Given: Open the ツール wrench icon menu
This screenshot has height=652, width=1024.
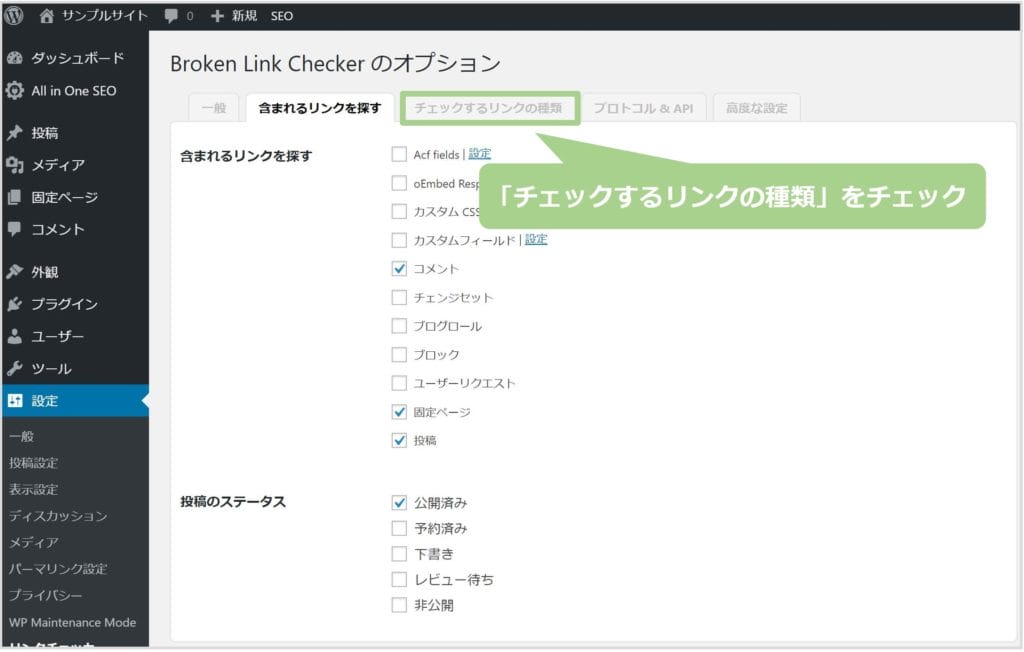Looking at the screenshot, I should tap(14, 368).
